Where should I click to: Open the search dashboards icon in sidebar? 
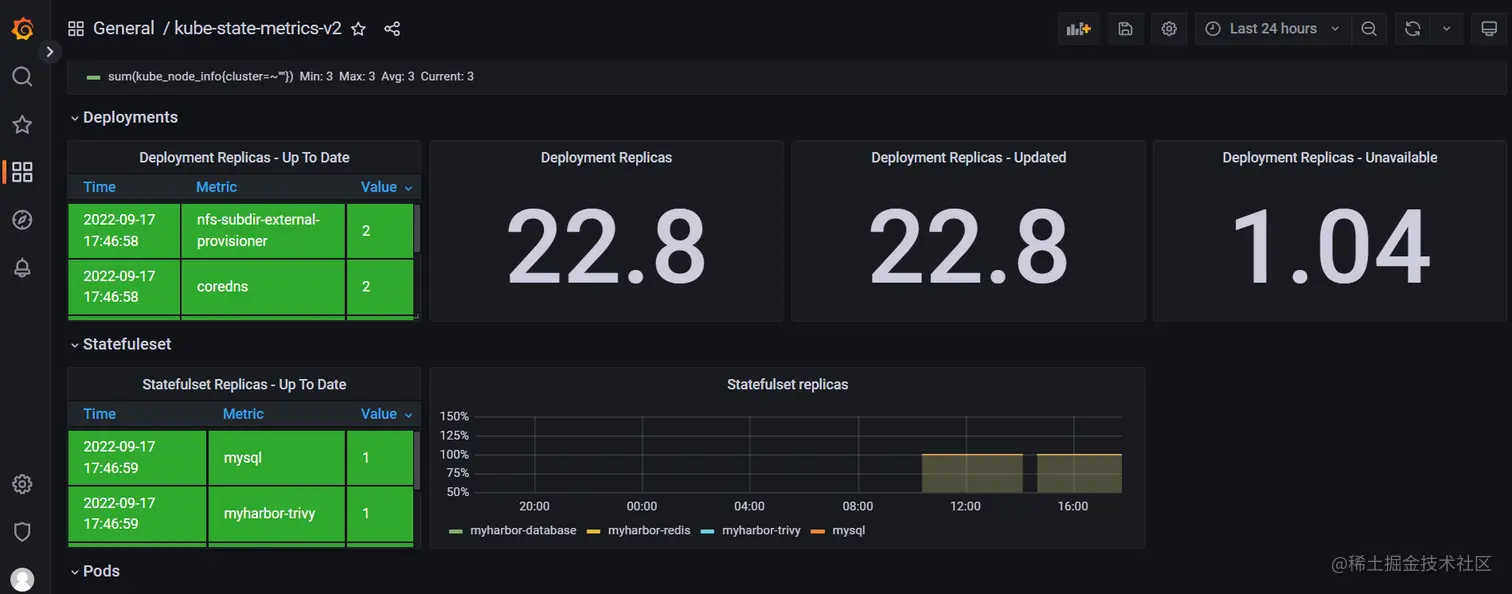click(x=22, y=76)
